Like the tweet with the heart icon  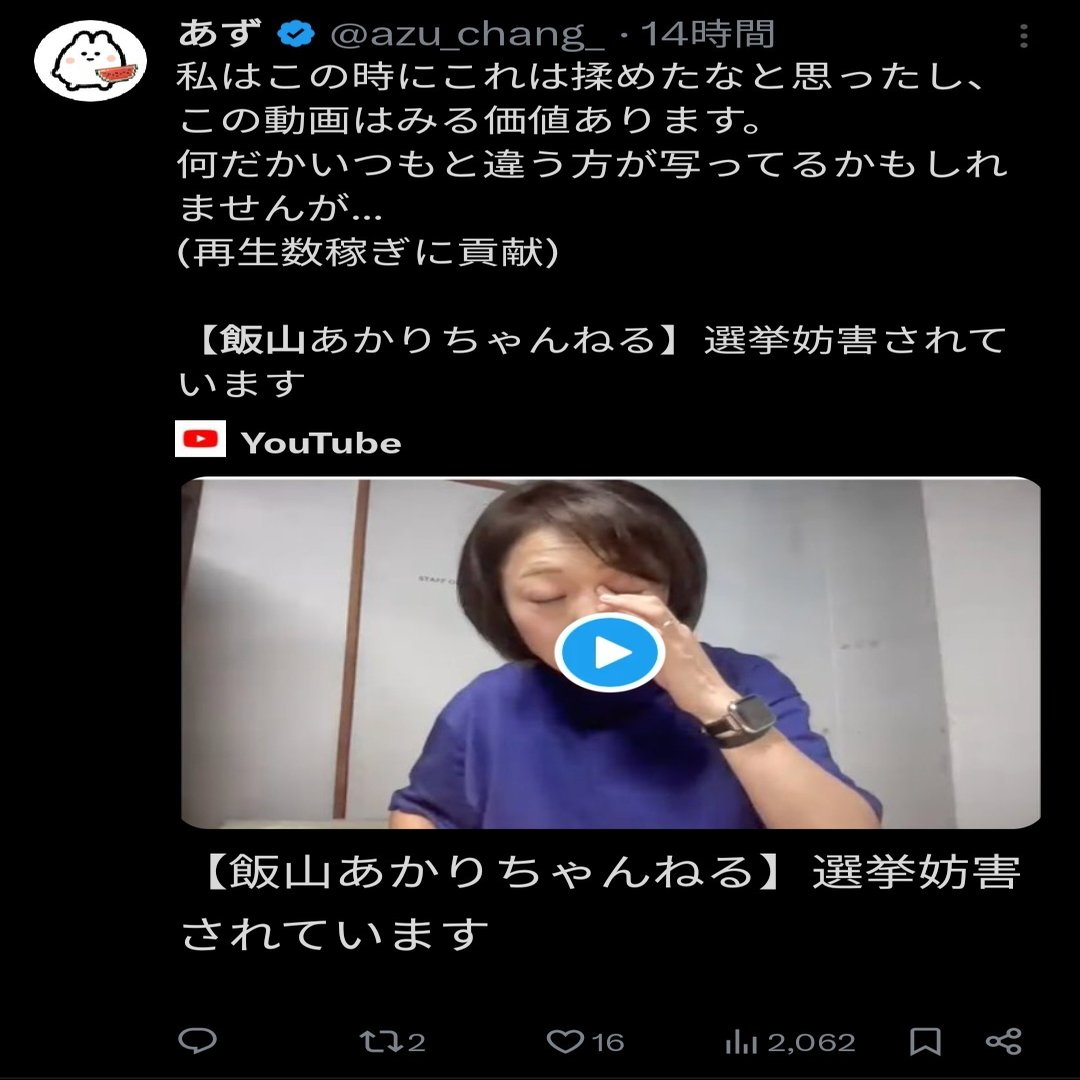[565, 1041]
